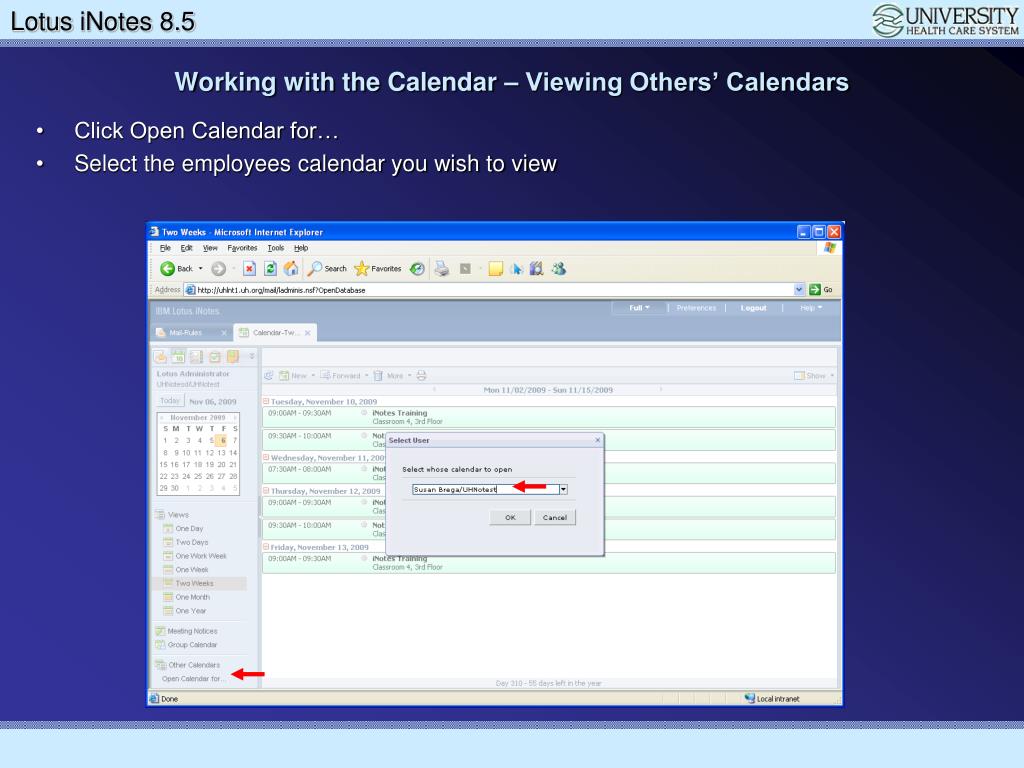Viewport: 1024px width, 768px height.
Task: Click the History clock icon
Action: pyautogui.click(x=417, y=268)
